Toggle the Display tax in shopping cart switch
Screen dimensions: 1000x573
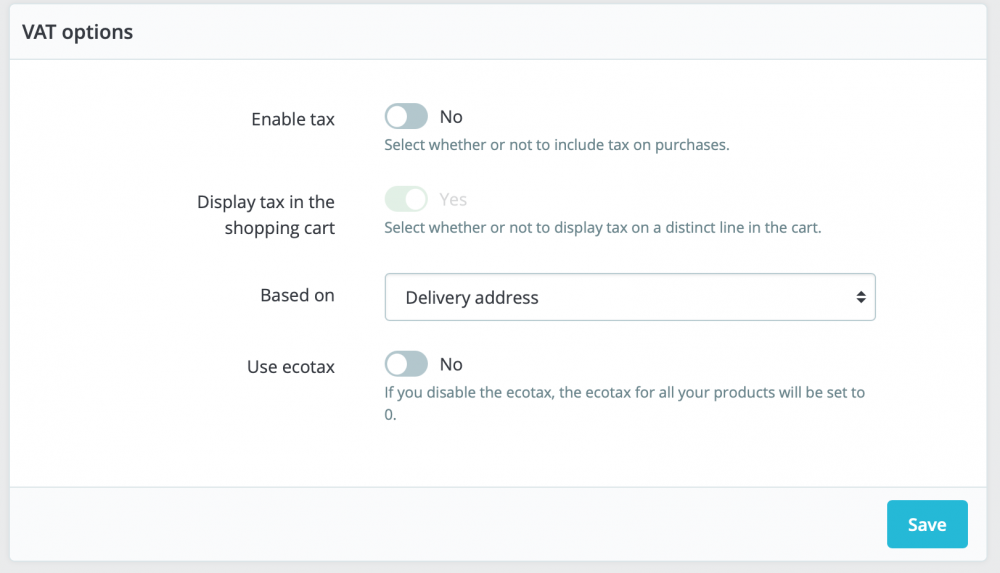[406, 200]
